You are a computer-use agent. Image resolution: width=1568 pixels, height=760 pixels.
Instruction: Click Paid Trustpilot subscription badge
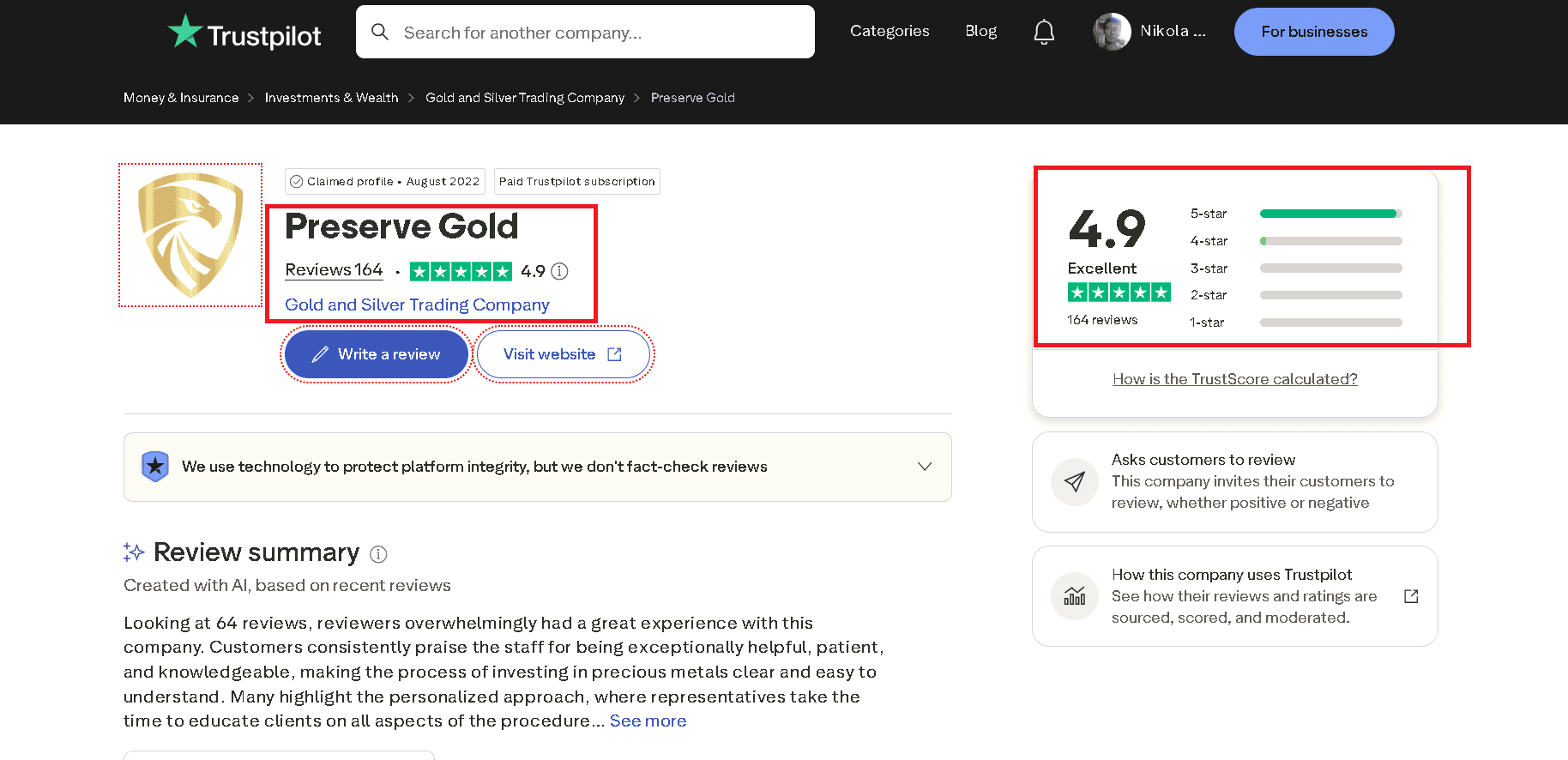[x=577, y=182]
